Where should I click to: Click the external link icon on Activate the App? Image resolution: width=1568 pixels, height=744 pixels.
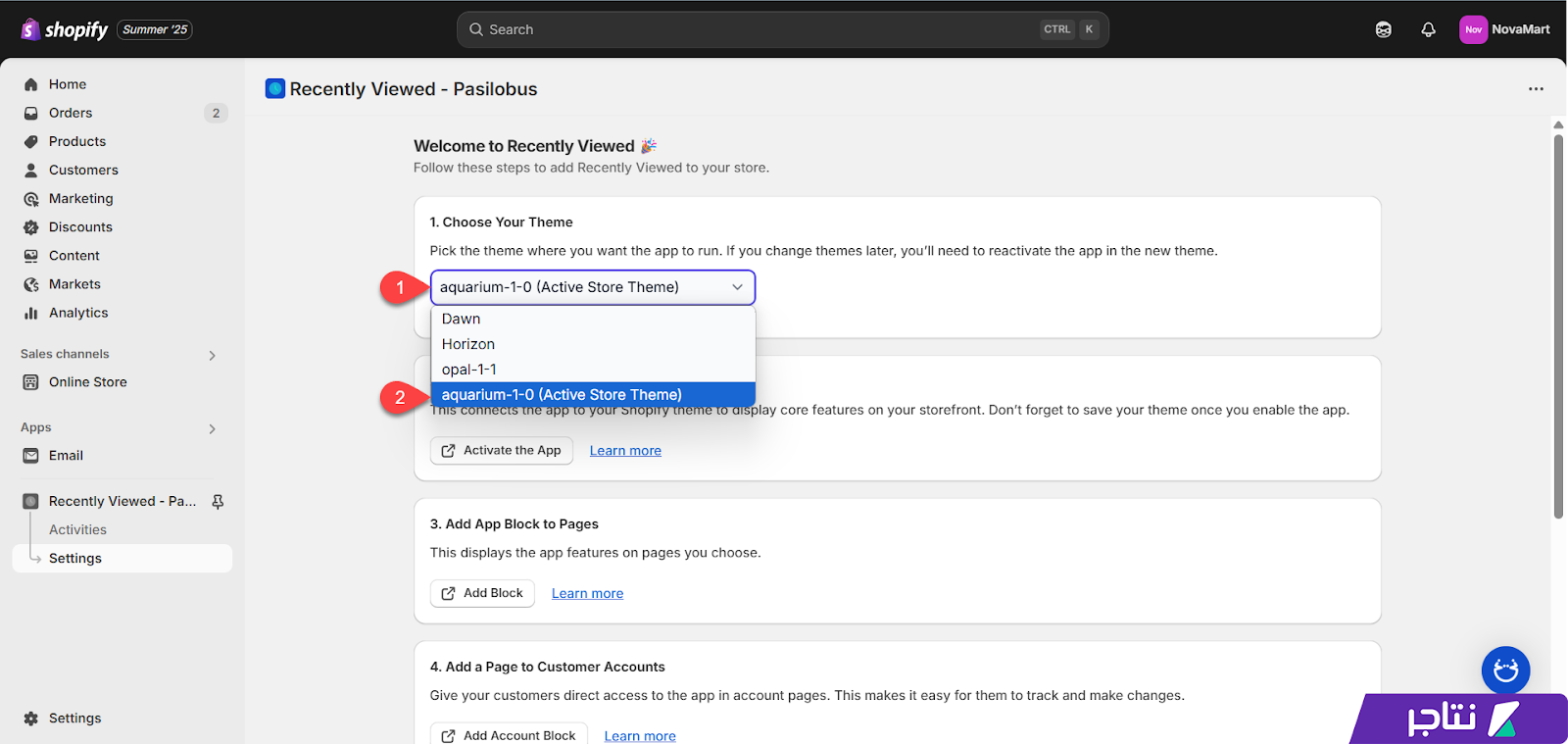[448, 451]
